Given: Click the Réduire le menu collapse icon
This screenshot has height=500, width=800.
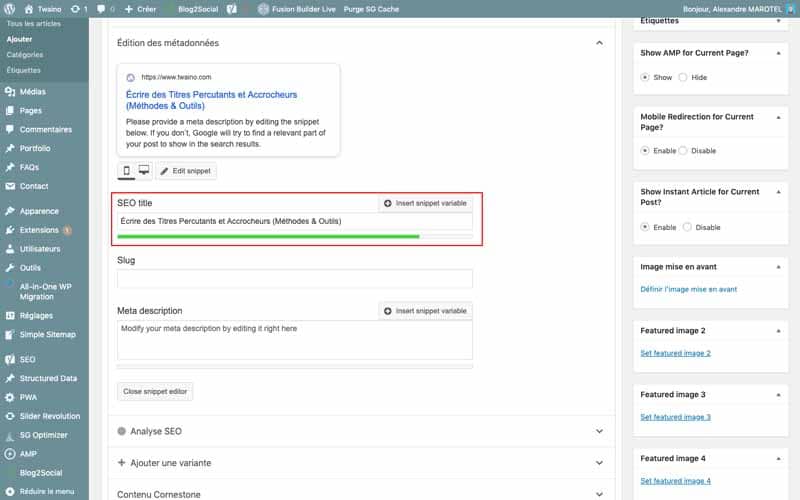Looking at the screenshot, I should tap(9, 491).
